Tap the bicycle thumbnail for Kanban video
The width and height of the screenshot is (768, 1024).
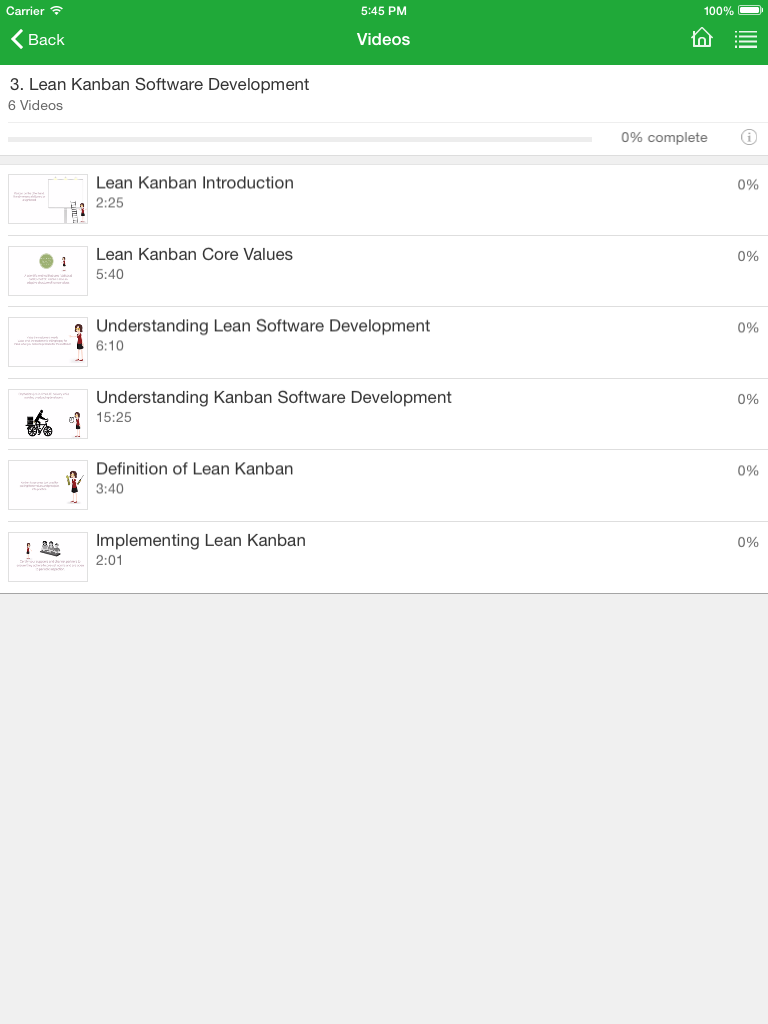[48, 414]
